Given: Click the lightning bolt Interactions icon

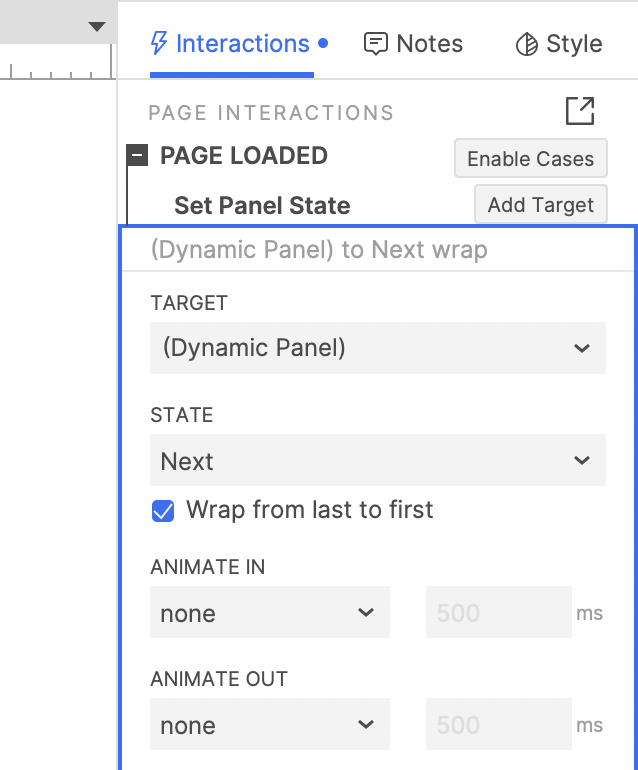Looking at the screenshot, I should pos(159,43).
